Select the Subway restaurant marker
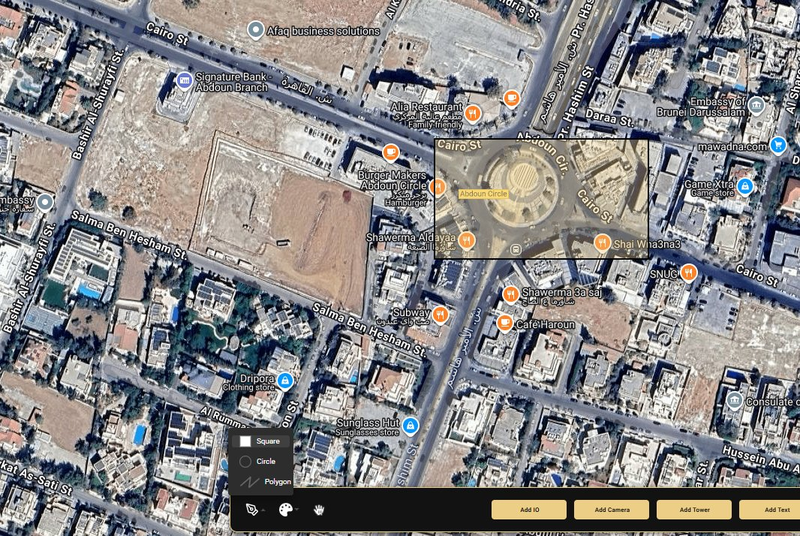Screen dimensions: 800x536 click(440, 315)
